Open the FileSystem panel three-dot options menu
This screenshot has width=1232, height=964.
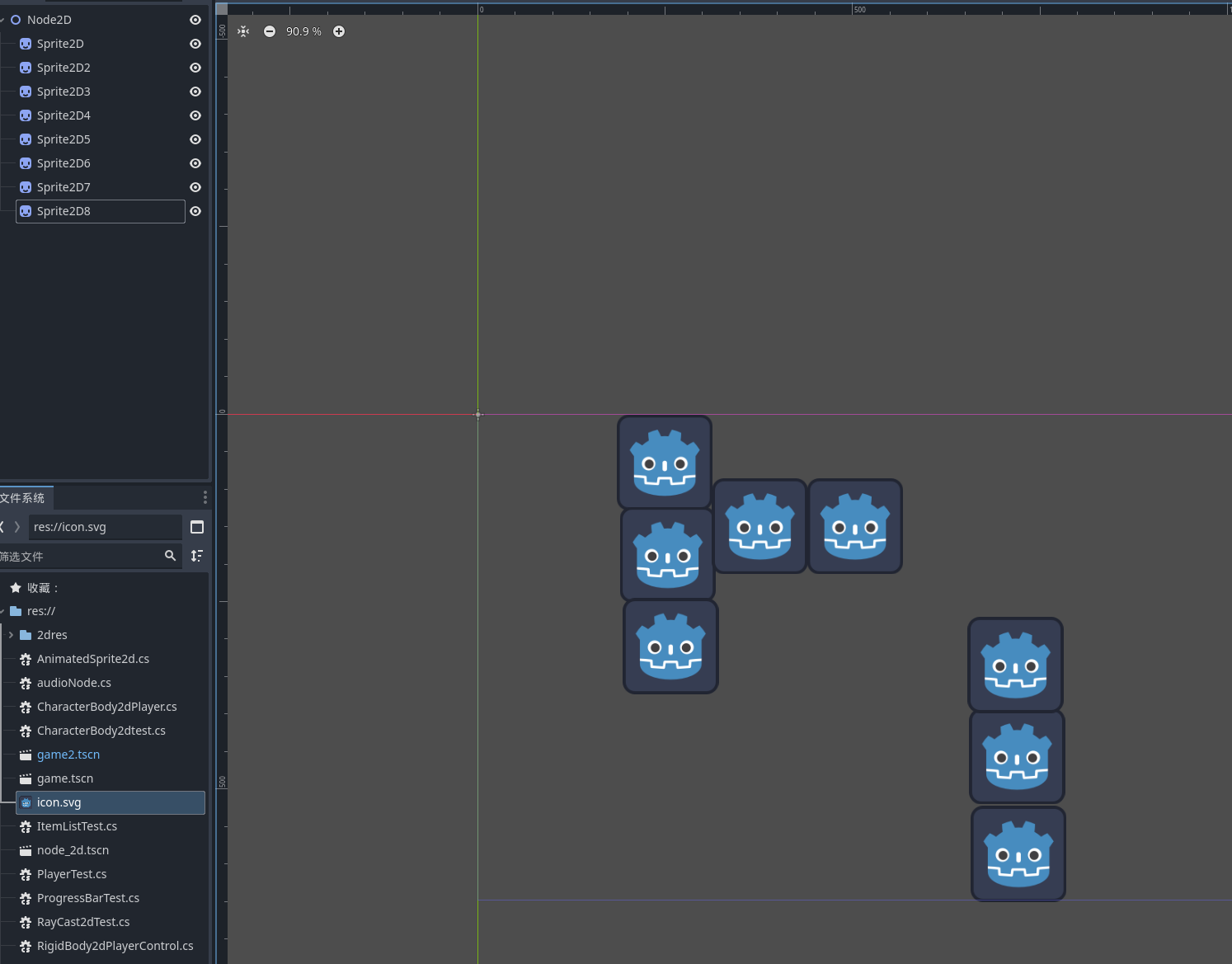point(205,497)
